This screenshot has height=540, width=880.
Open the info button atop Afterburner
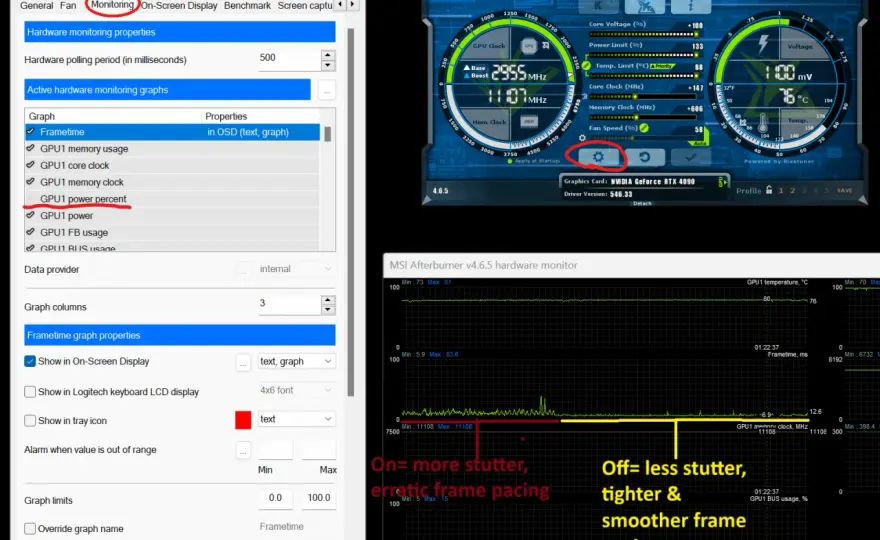coord(690,6)
